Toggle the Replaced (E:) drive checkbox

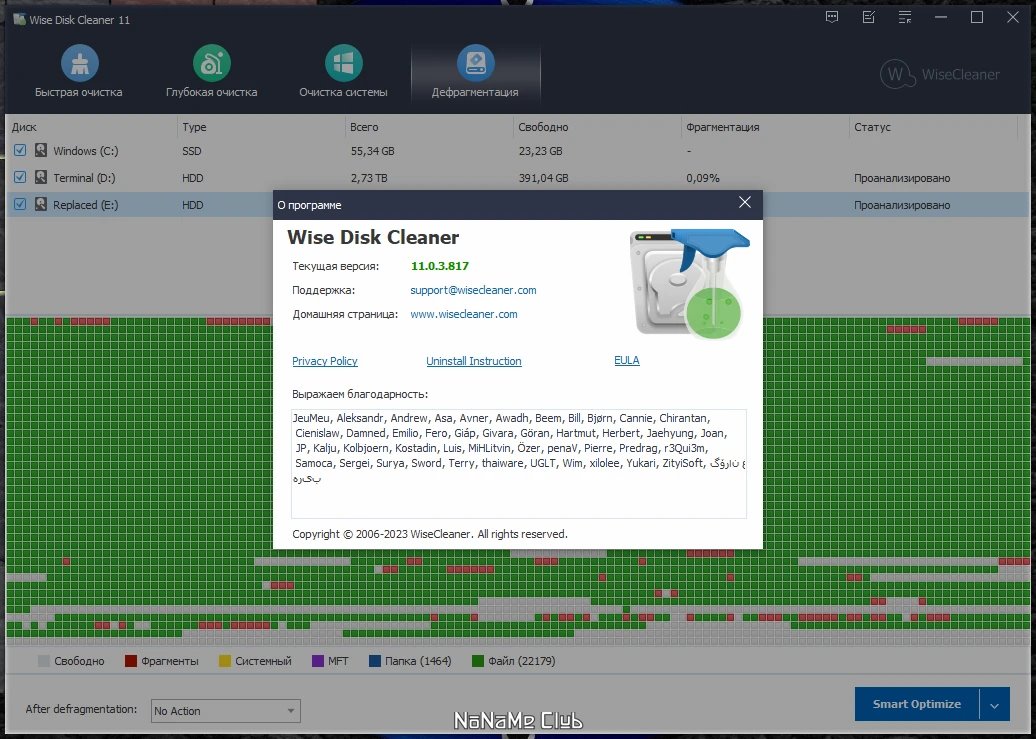[20, 204]
